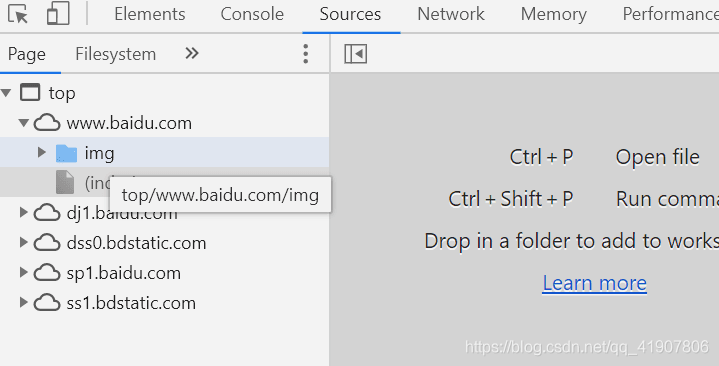Open the Console tab
Screen dimensions: 719x366
tap(252, 14)
